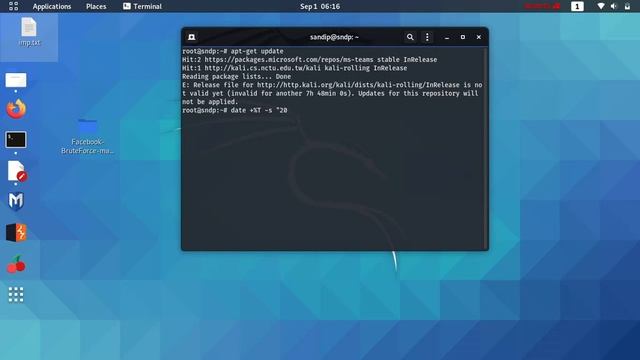Click the kali.cs.nctu.edu.tw Hit:1 line
Viewport: 640px width, 360px height.
[x=294, y=68]
